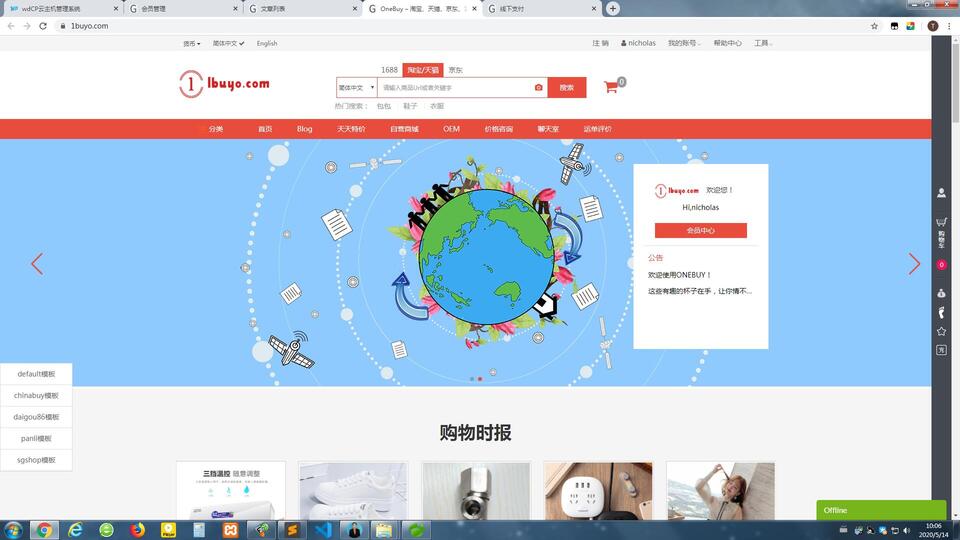This screenshot has height=540, width=960.
Task: Open a new browser tab with plus button
Action: [613, 9]
